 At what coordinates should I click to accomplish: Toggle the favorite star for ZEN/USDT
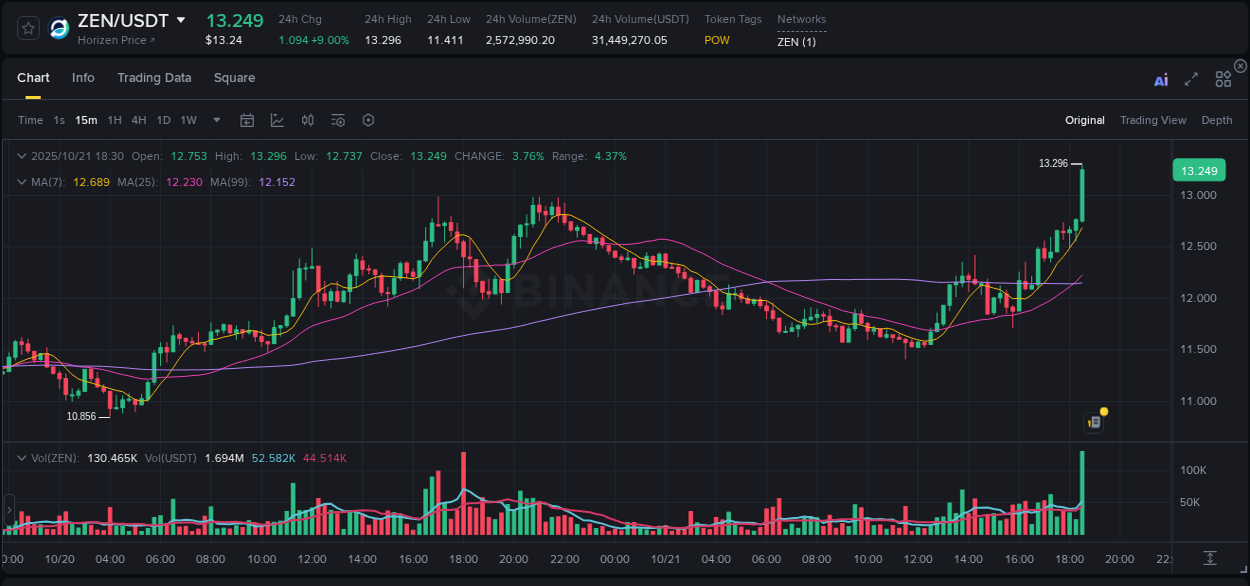(28, 28)
